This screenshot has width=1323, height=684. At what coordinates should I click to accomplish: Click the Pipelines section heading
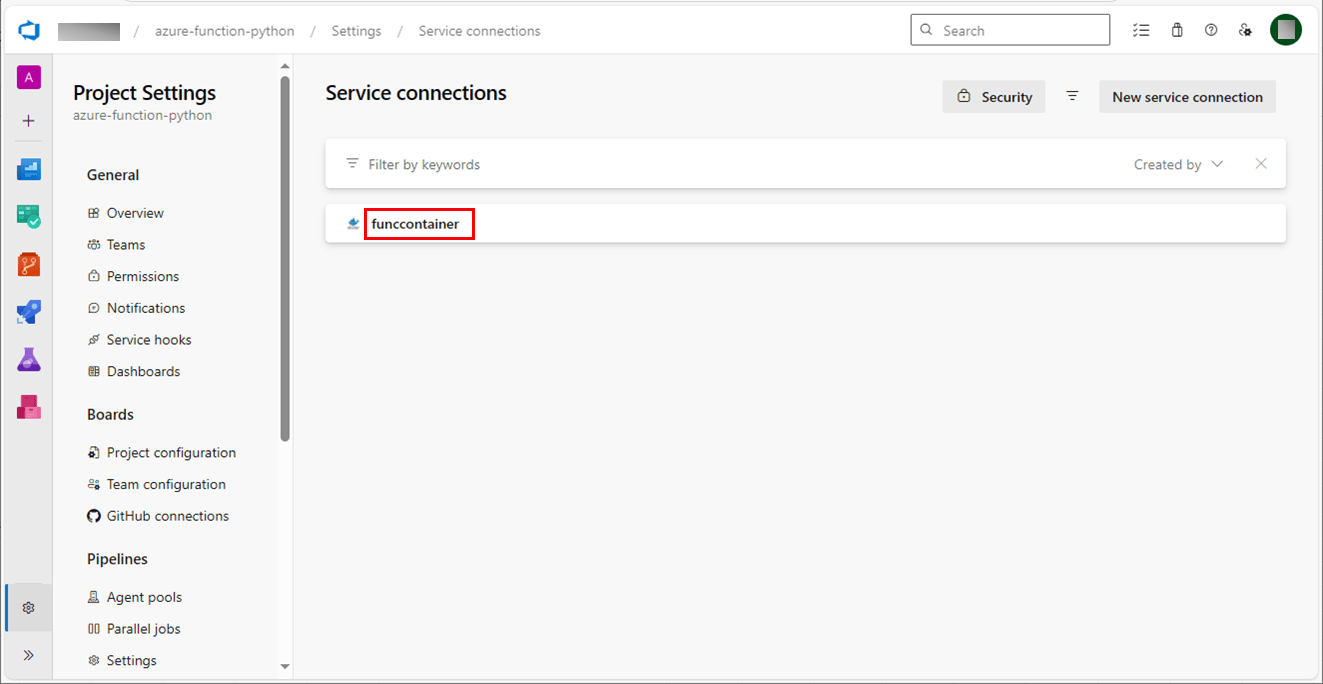point(117,559)
